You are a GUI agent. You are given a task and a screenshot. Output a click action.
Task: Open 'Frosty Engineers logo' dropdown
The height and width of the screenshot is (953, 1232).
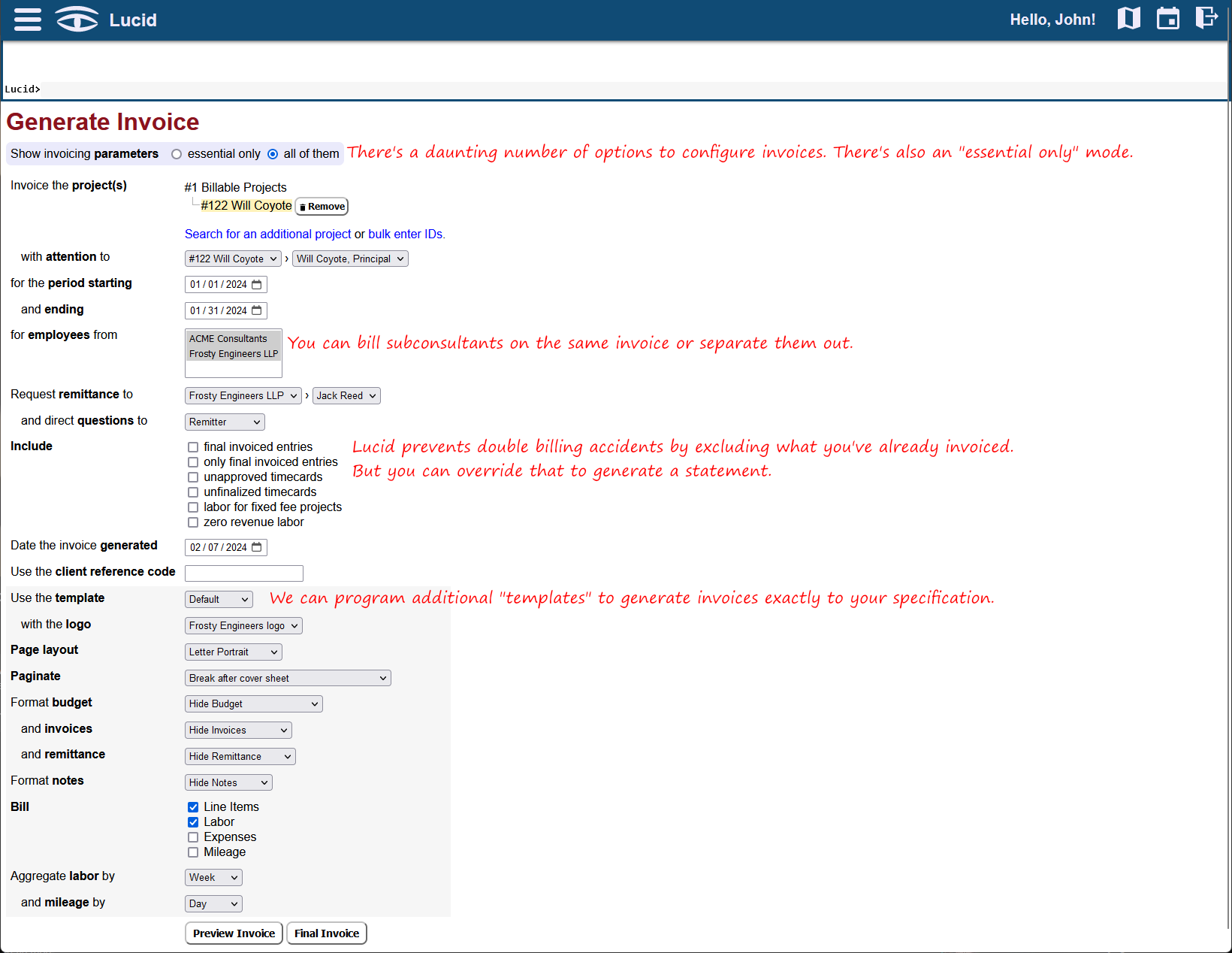click(x=243, y=625)
